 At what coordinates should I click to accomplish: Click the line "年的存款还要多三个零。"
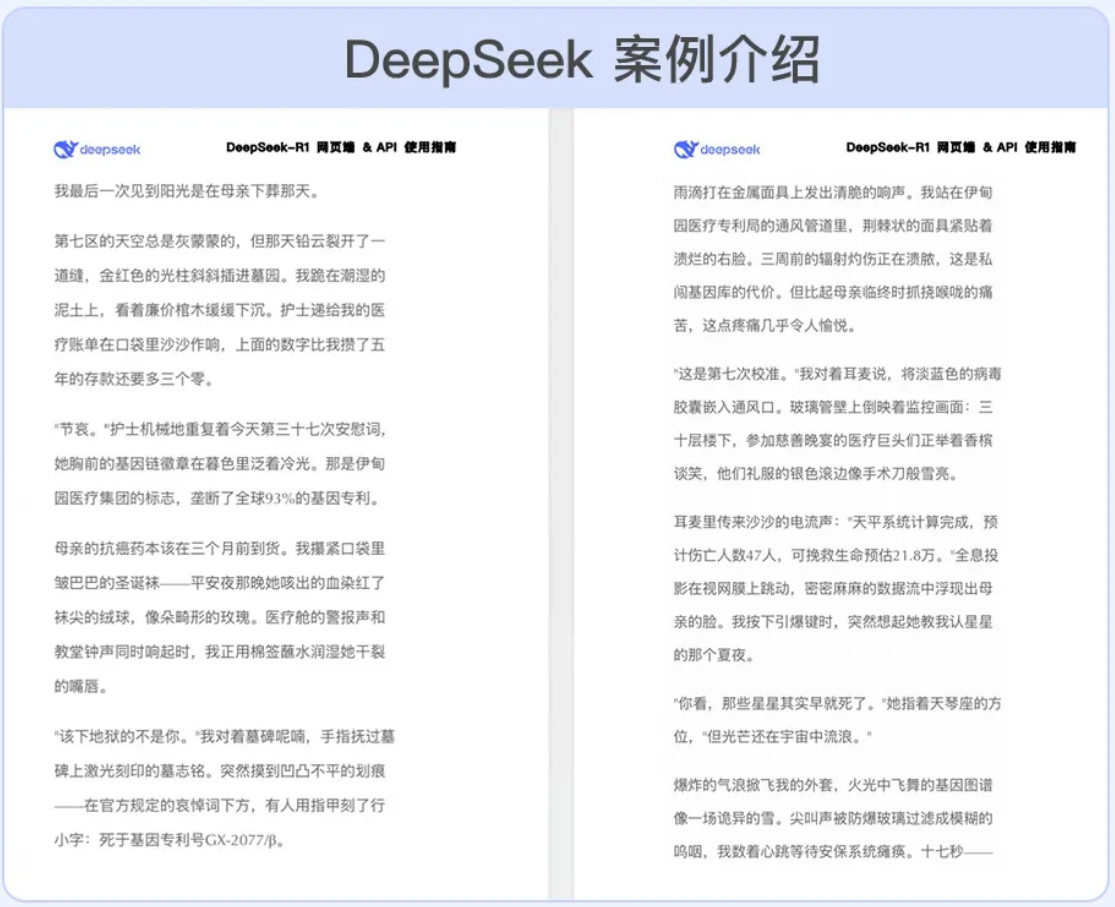[134, 378]
